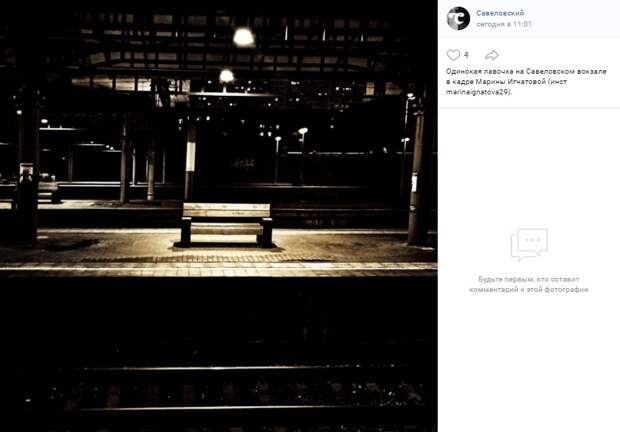Click the вокзале word in the caption
The width and height of the screenshot is (620, 432).
(x=591, y=72)
